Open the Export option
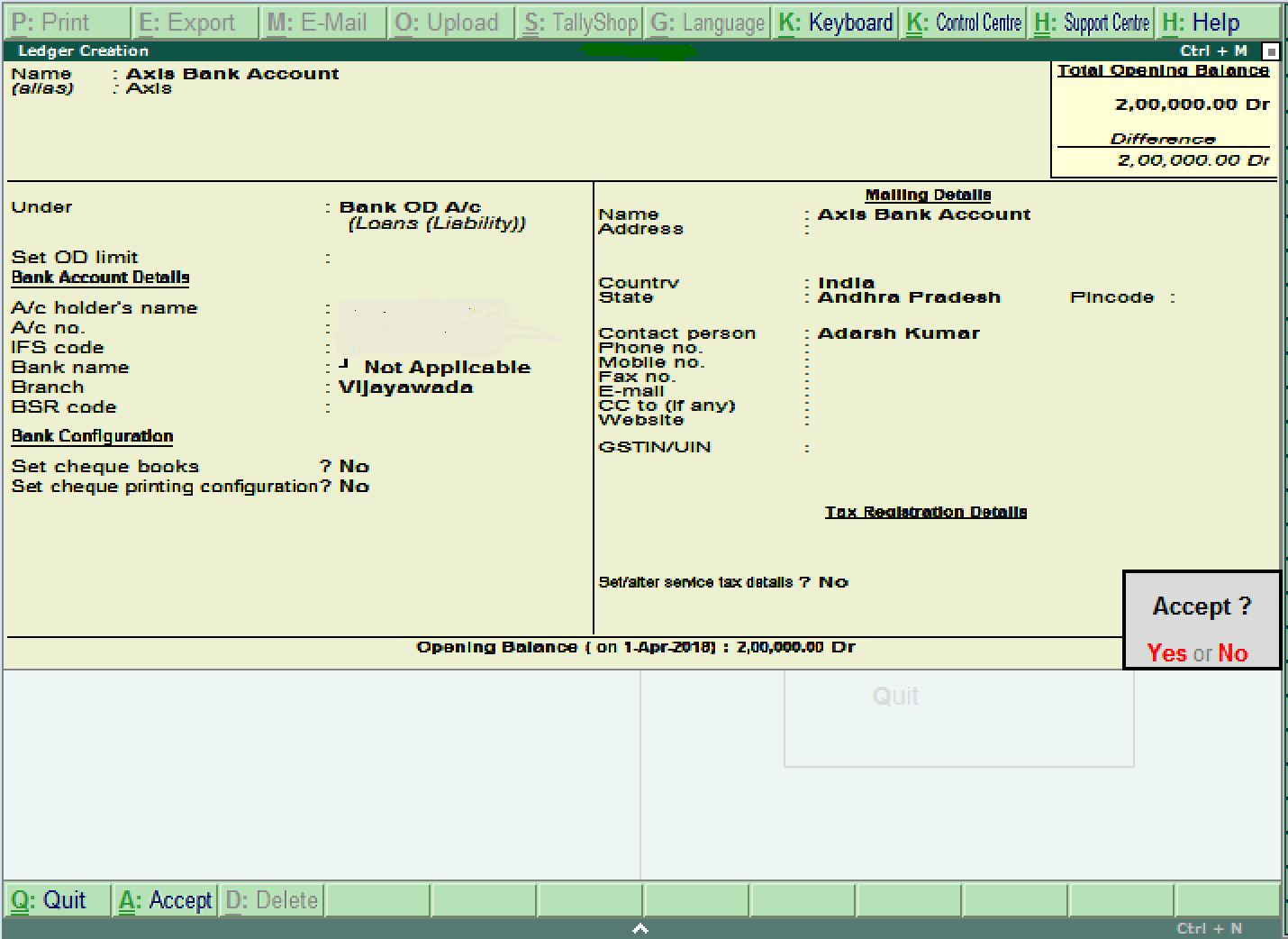This screenshot has height=939, width=1288. 195,23
